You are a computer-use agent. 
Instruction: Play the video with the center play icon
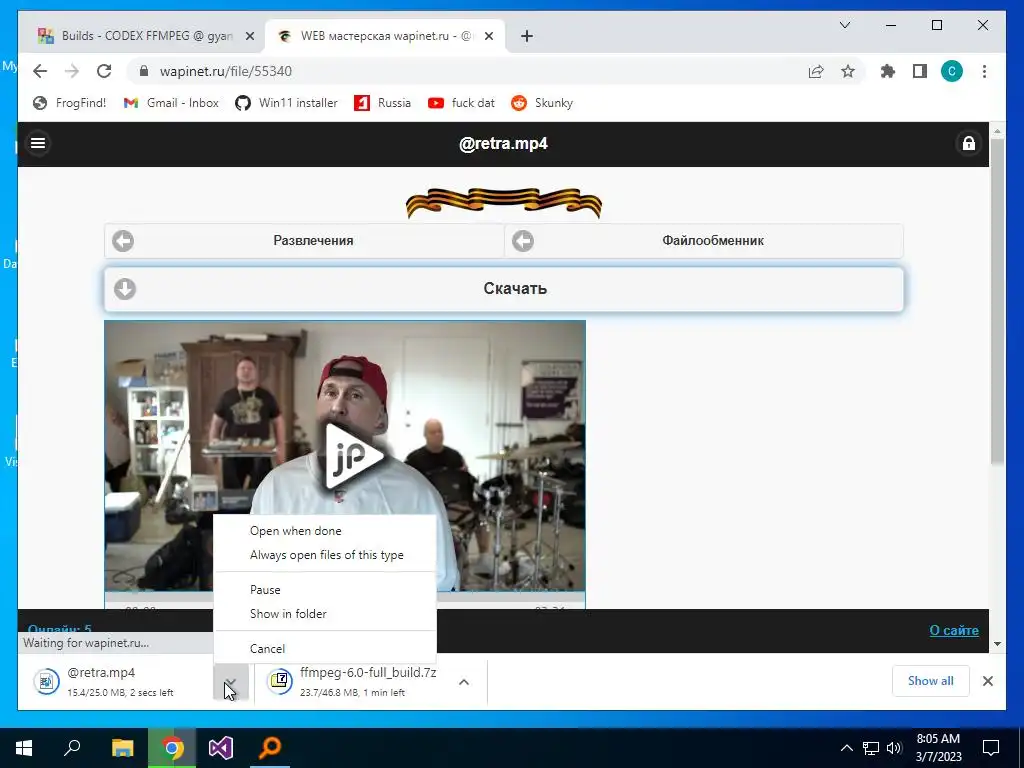pos(353,456)
